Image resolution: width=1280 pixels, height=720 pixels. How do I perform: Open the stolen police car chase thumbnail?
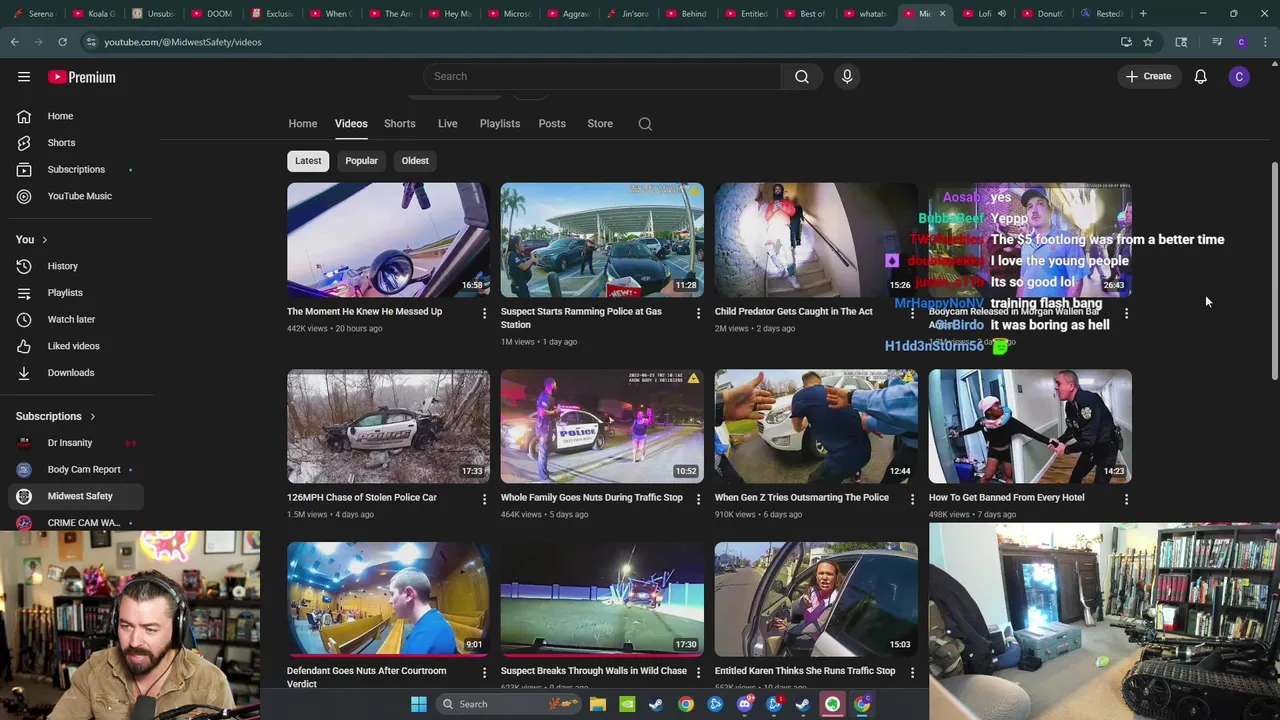388,427
